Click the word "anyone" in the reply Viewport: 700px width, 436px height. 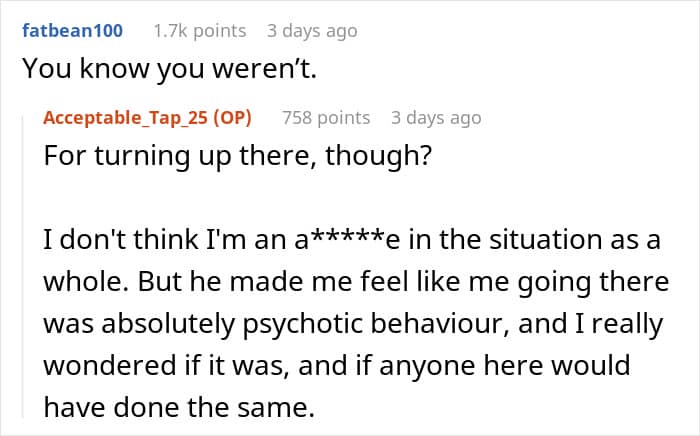[428, 366]
